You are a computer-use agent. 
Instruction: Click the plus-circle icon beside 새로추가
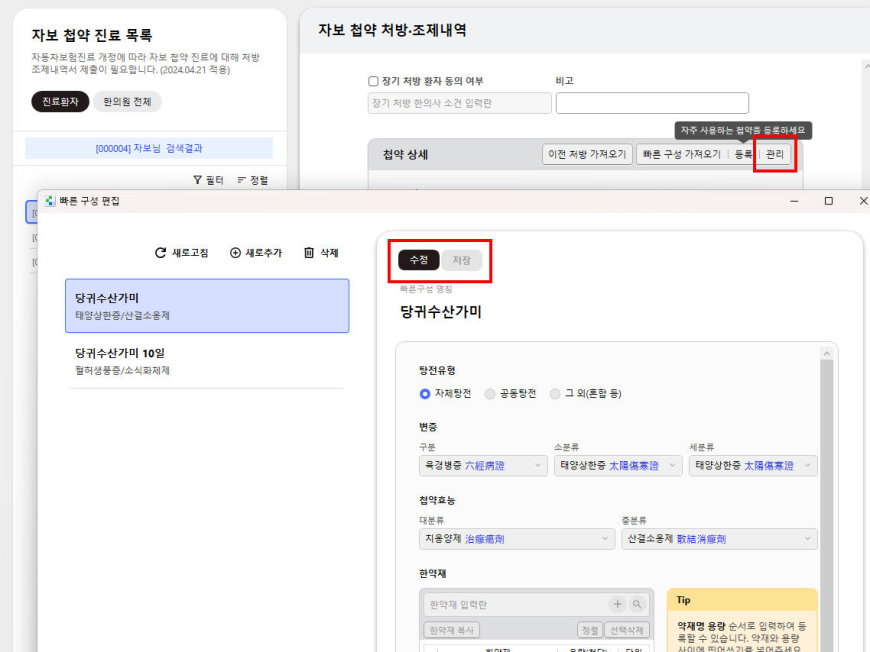[235, 253]
